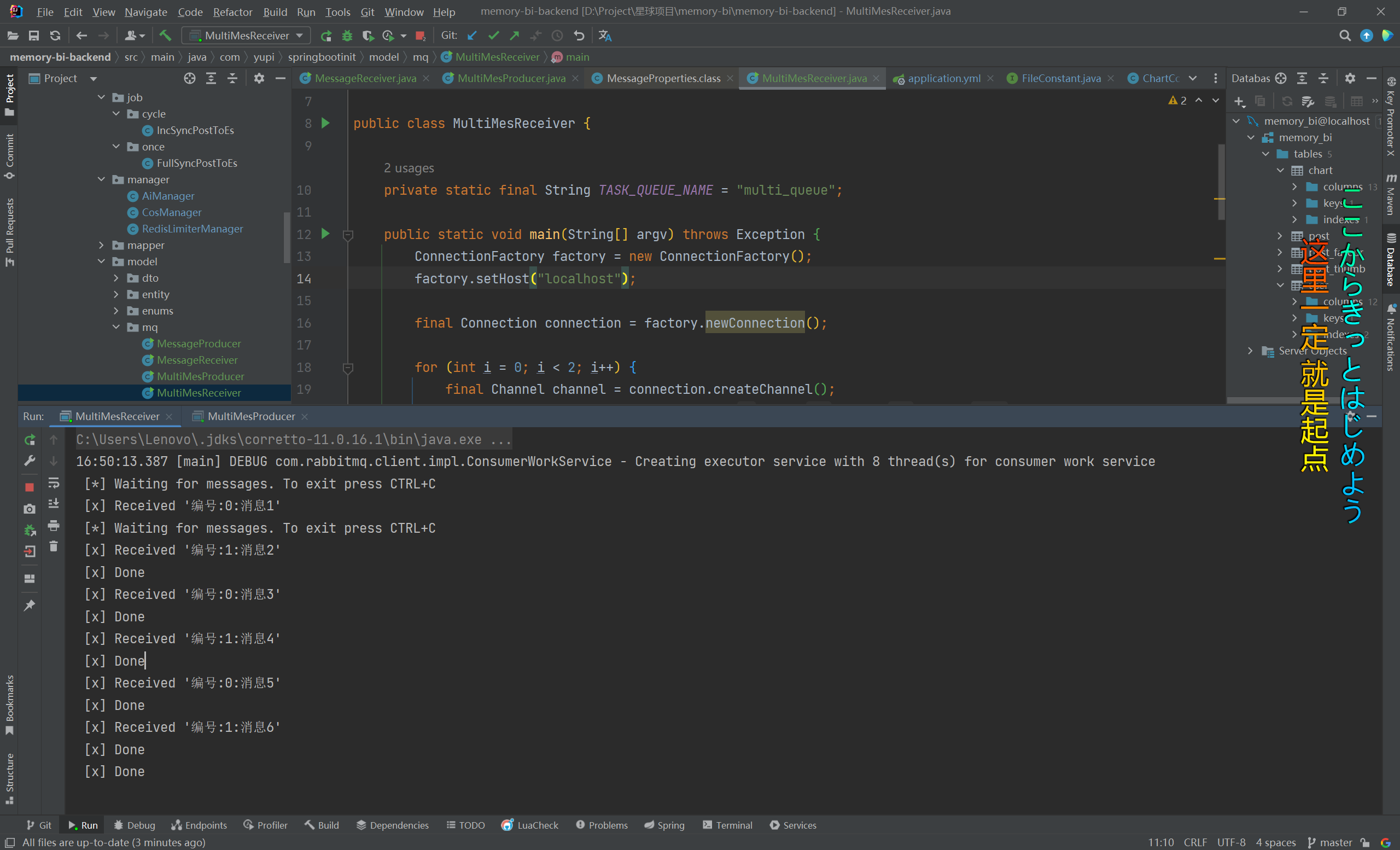Screen dimensions: 1400x850
Task: Click Git update project arrow
Action: coord(472,36)
